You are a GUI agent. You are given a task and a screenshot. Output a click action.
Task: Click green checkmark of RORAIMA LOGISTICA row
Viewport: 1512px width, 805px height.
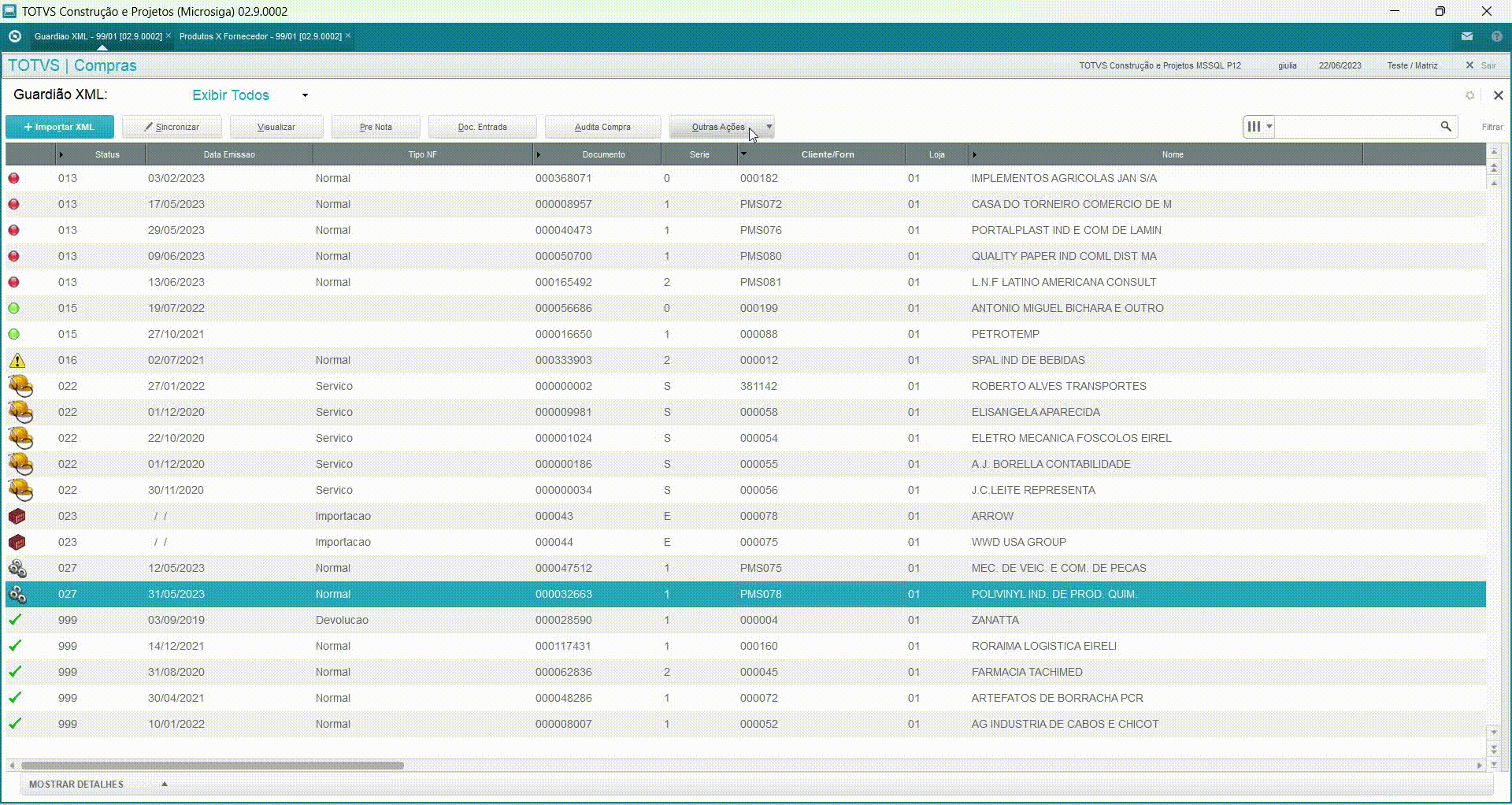(15, 646)
